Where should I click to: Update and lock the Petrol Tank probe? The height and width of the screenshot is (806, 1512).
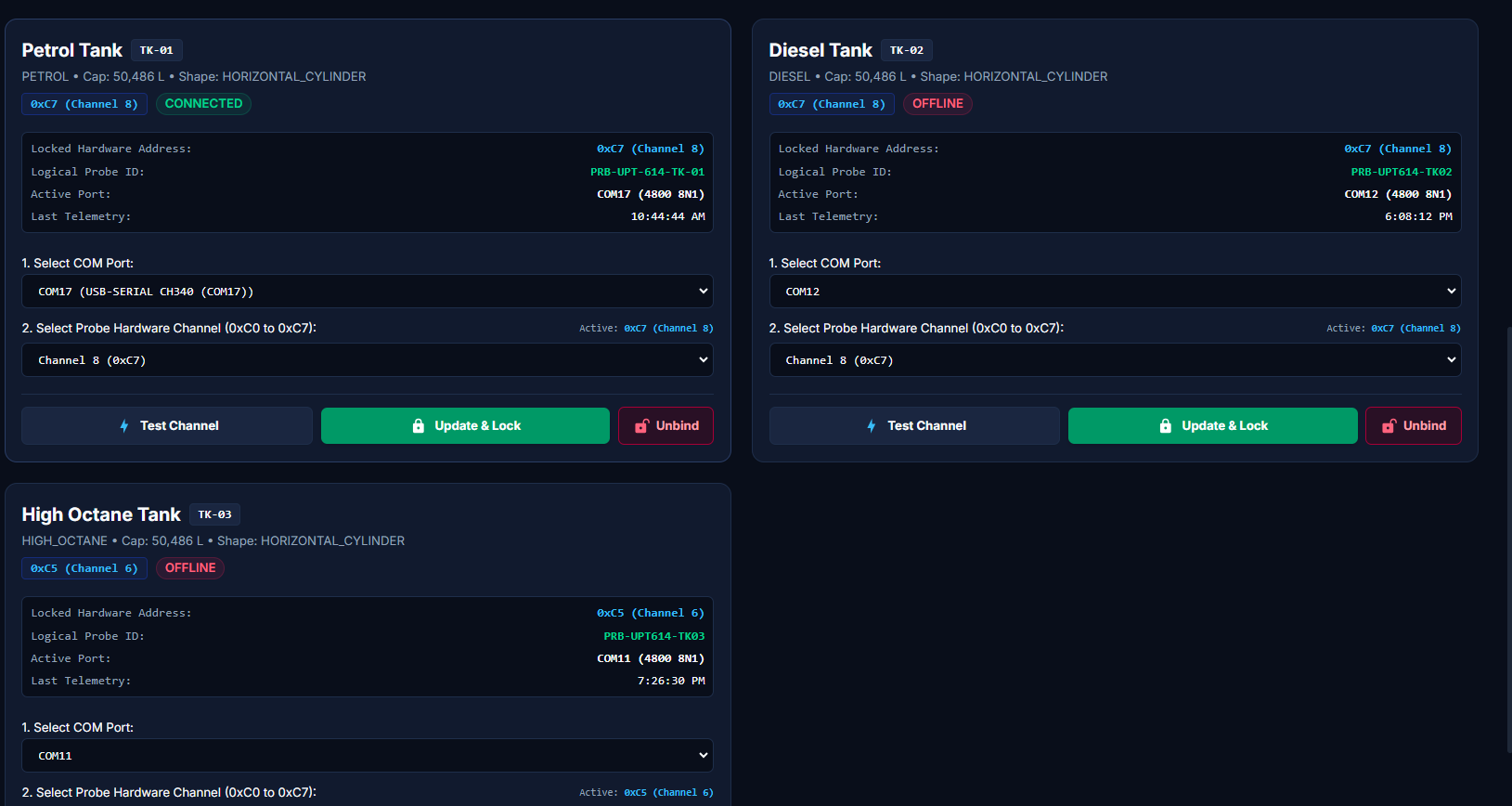[465, 426]
